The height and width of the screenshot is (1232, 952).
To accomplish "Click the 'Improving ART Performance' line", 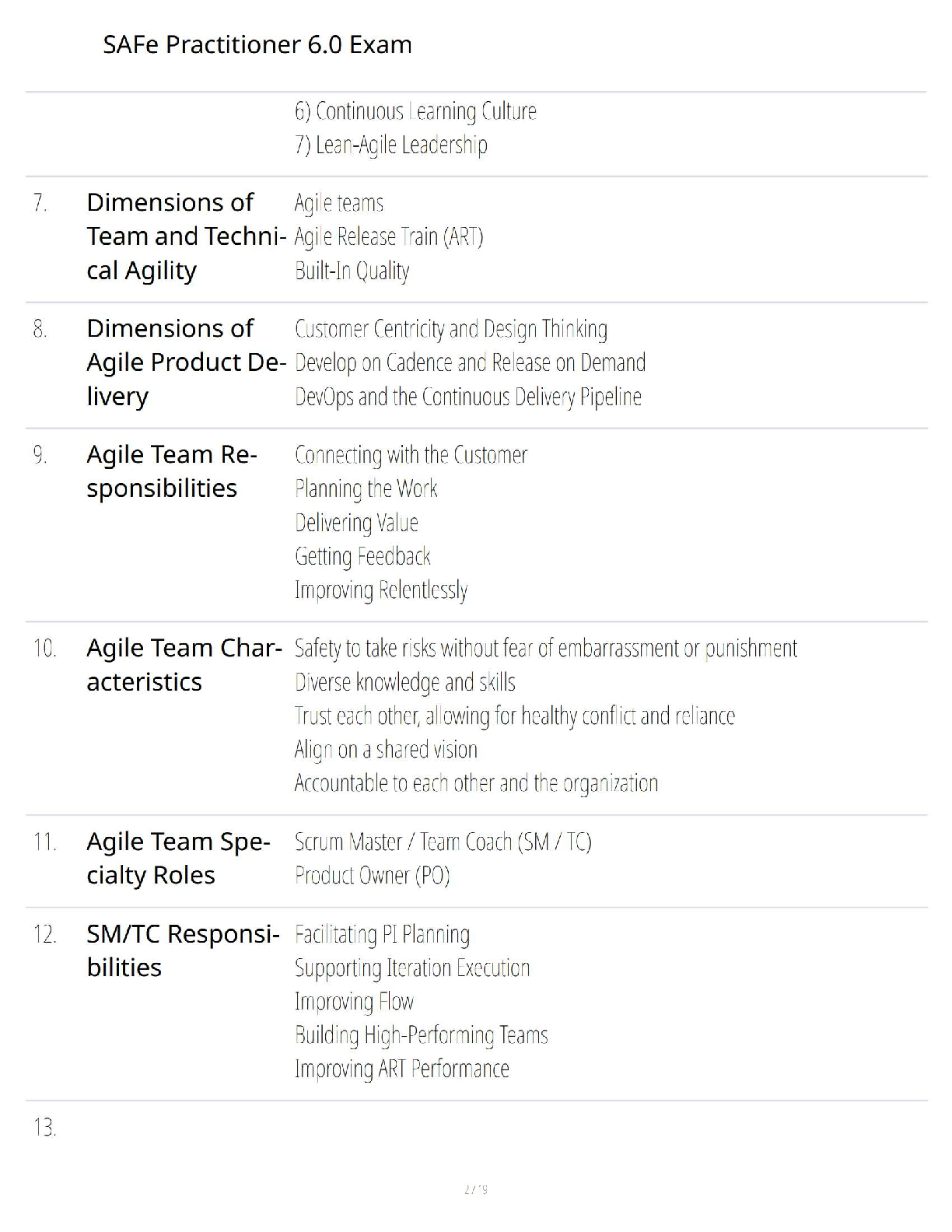I will pos(401,1069).
